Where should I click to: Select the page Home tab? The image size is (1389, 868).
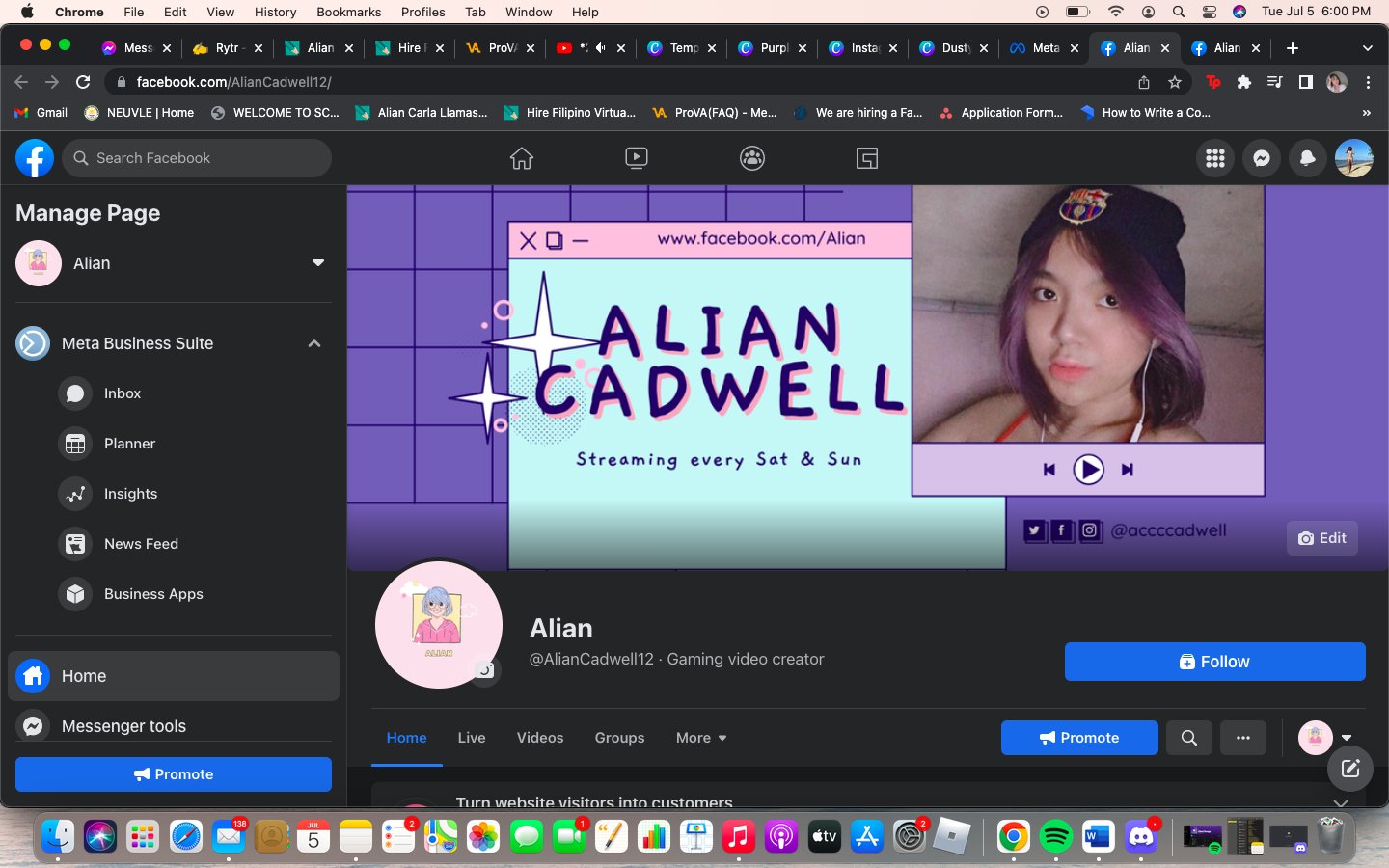coord(406,738)
